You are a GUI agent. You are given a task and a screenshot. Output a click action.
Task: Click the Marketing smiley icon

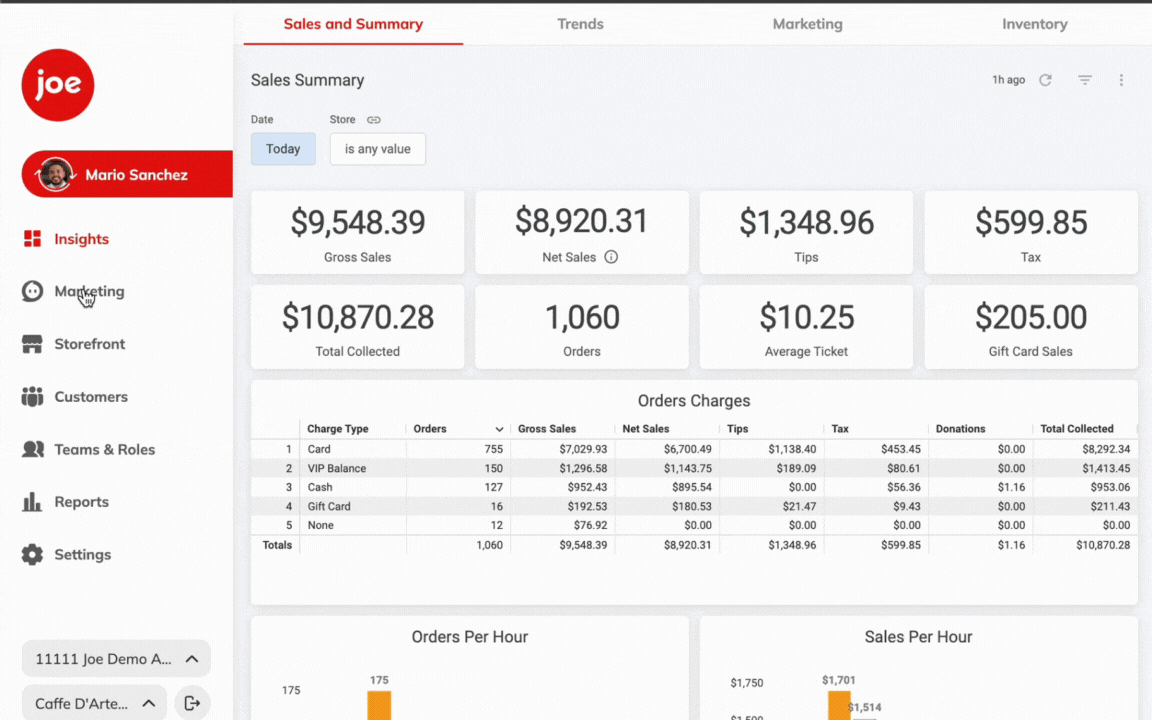(32, 291)
